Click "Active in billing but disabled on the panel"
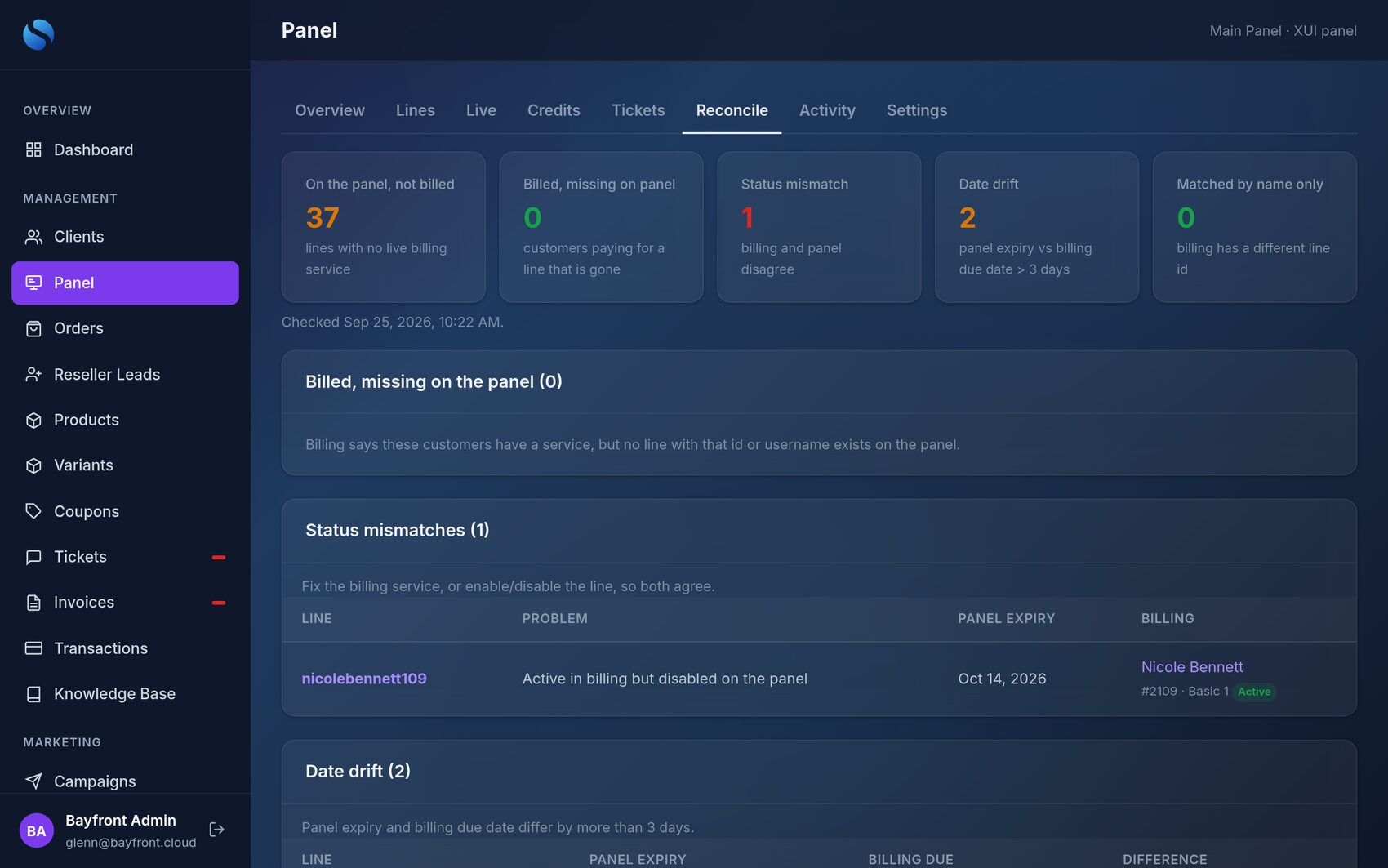 click(665, 679)
